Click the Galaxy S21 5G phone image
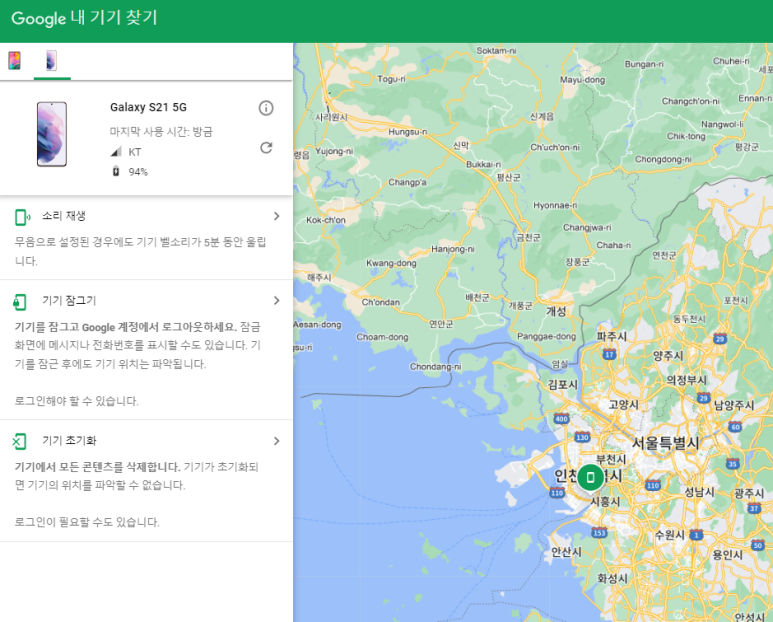The height and width of the screenshot is (622, 773). pyautogui.click(x=52, y=134)
